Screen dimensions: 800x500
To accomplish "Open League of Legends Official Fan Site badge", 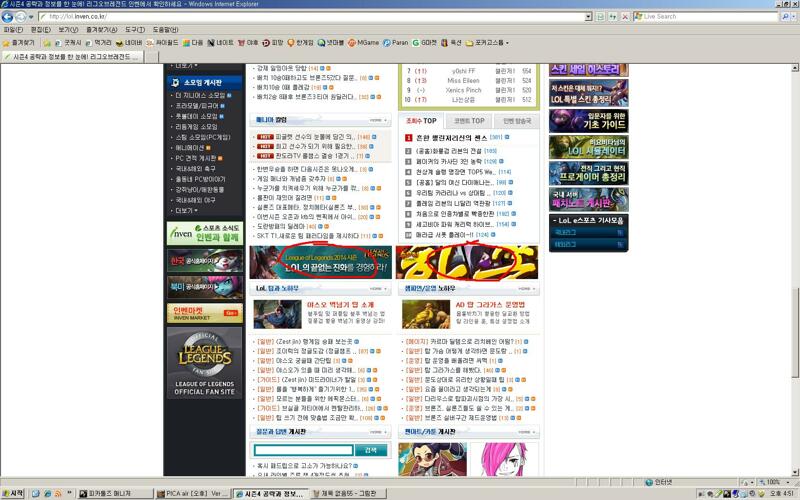I will (x=205, y=363).
